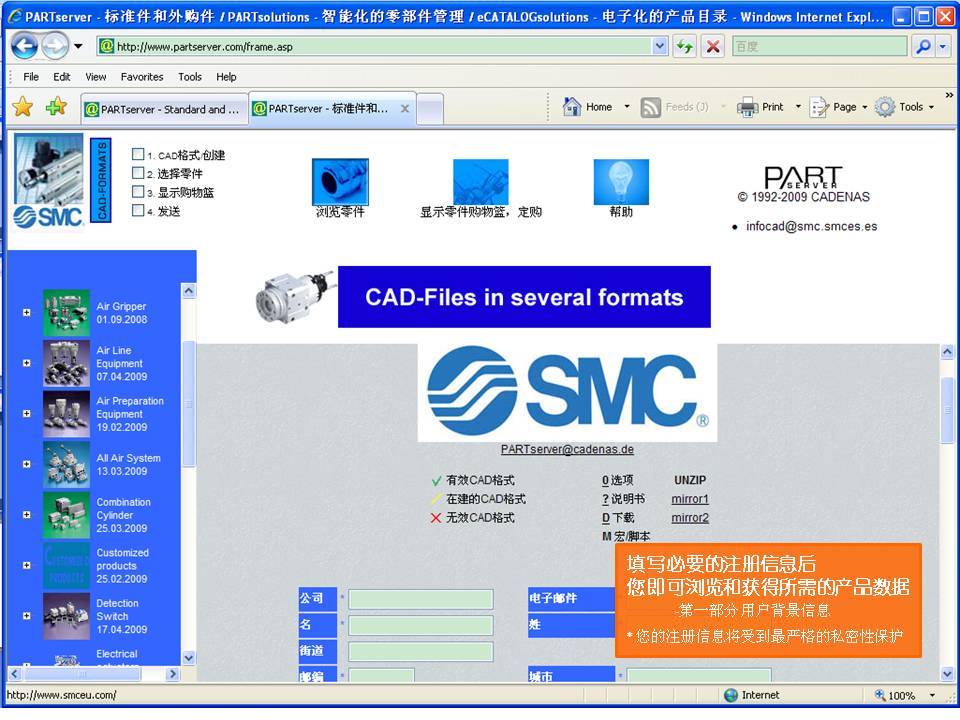This screenshot has width=960, height=720.
Task: Open the zoom level dropdown arrow
Action: tap(932, 696)
